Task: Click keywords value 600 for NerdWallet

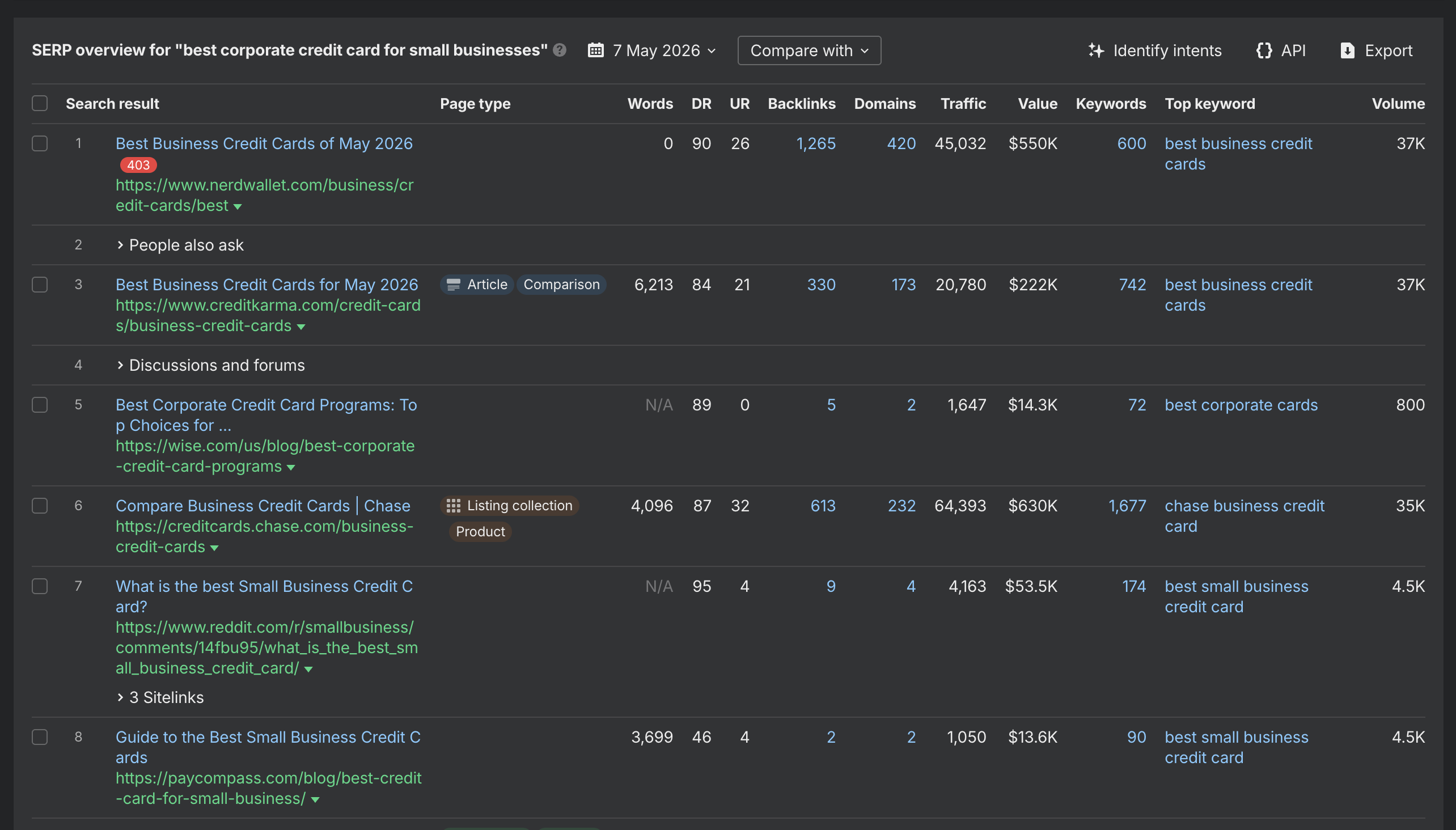Action: (1132, 143)
